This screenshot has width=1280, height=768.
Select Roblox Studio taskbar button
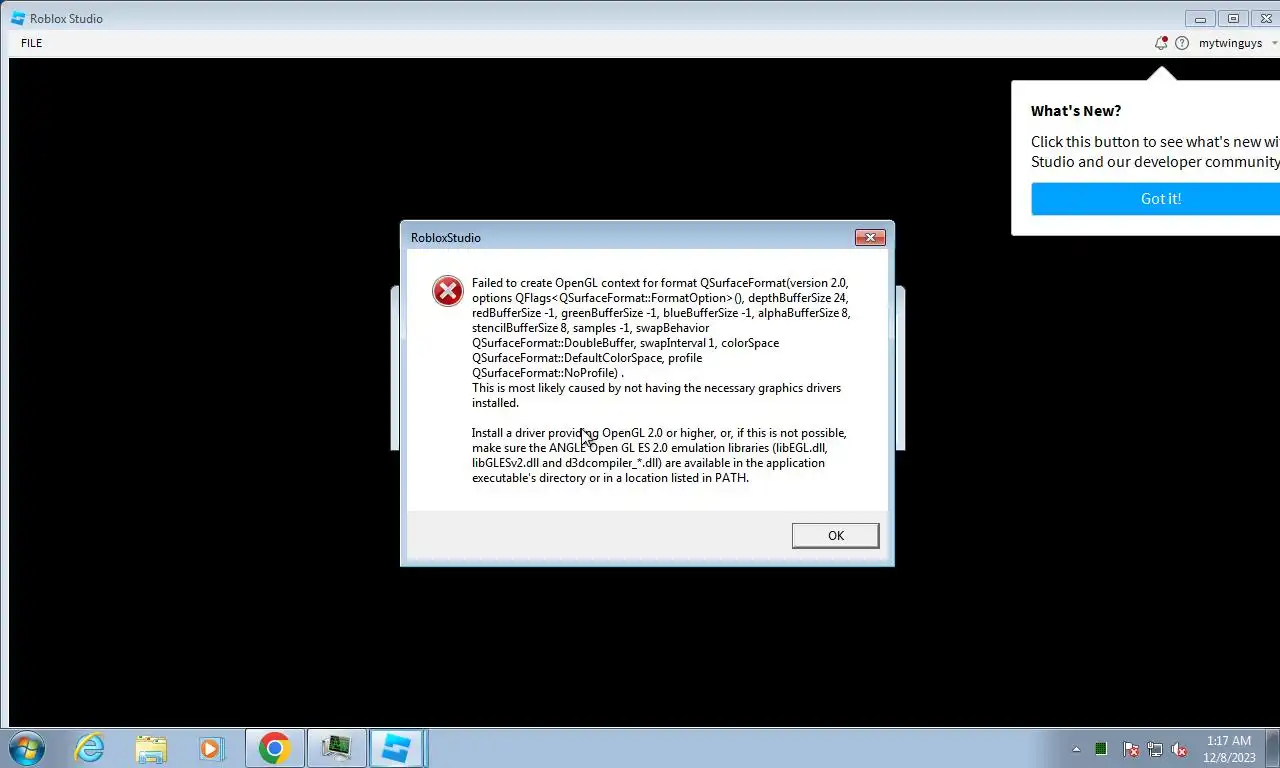click(x=398, y=748)
